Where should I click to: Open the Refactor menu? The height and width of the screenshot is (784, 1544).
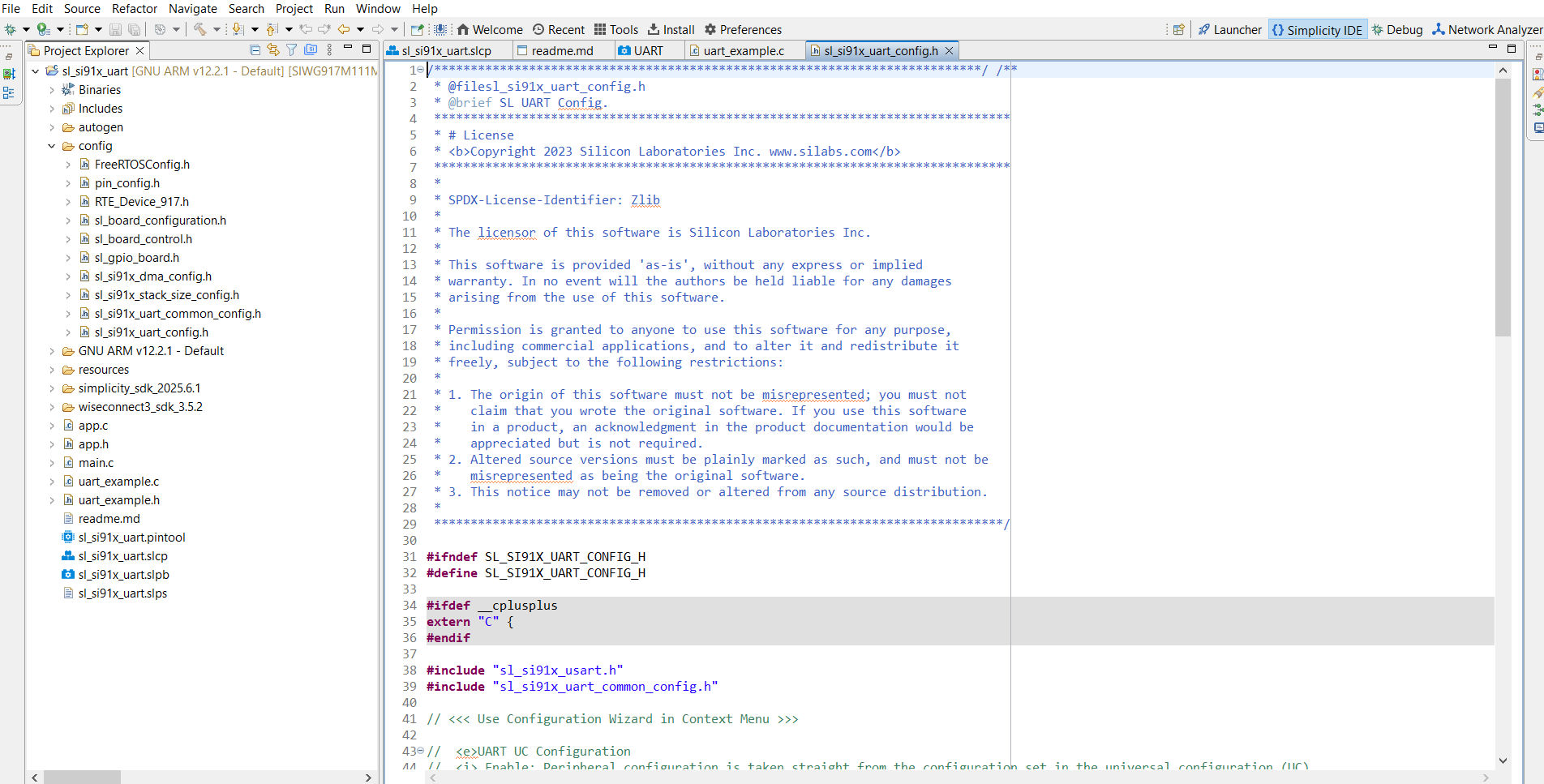(x=135, y=8)
